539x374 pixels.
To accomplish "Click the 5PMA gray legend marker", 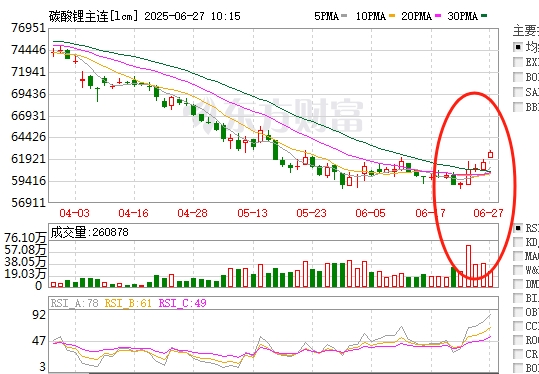I will 345,16.
